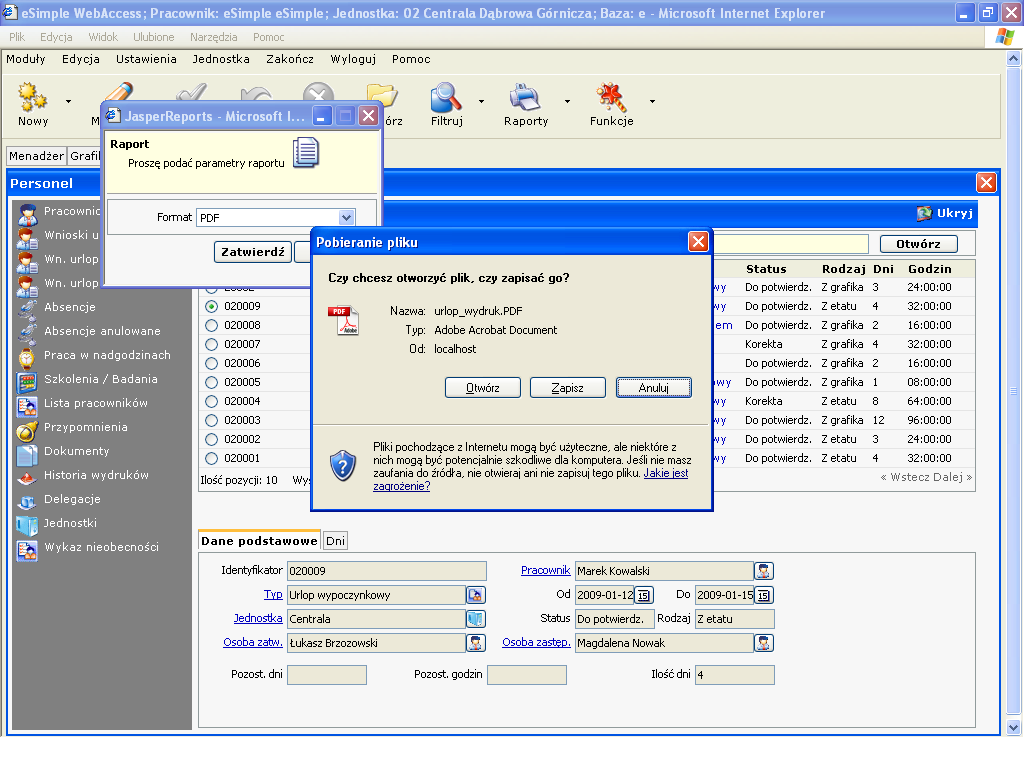Open the Funkcje wand tool
The width and height of the screenshot is (1024, 768).
(x=611, y=97)
